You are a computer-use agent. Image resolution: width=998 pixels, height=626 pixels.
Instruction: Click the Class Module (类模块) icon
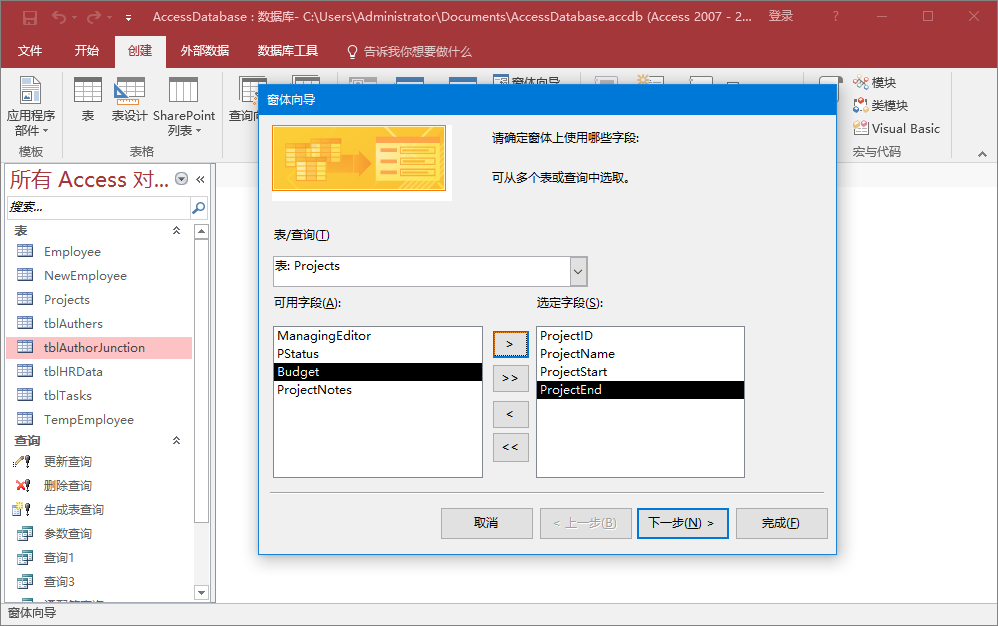861,106
